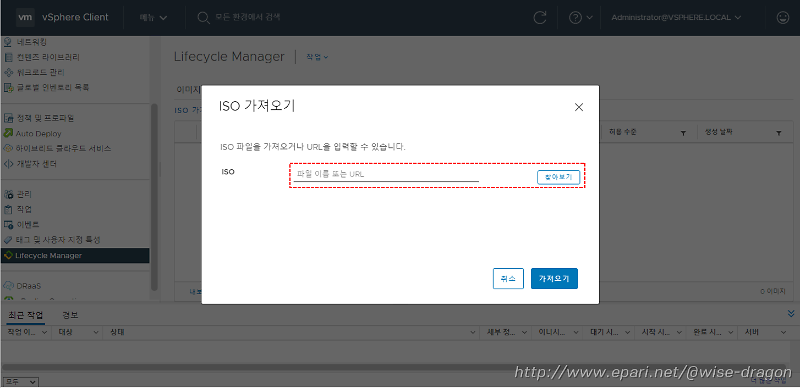This screenshot has height=388, width=800.
Task: Close the ISO 가져오기 dialog
Action: pos(579,107)
